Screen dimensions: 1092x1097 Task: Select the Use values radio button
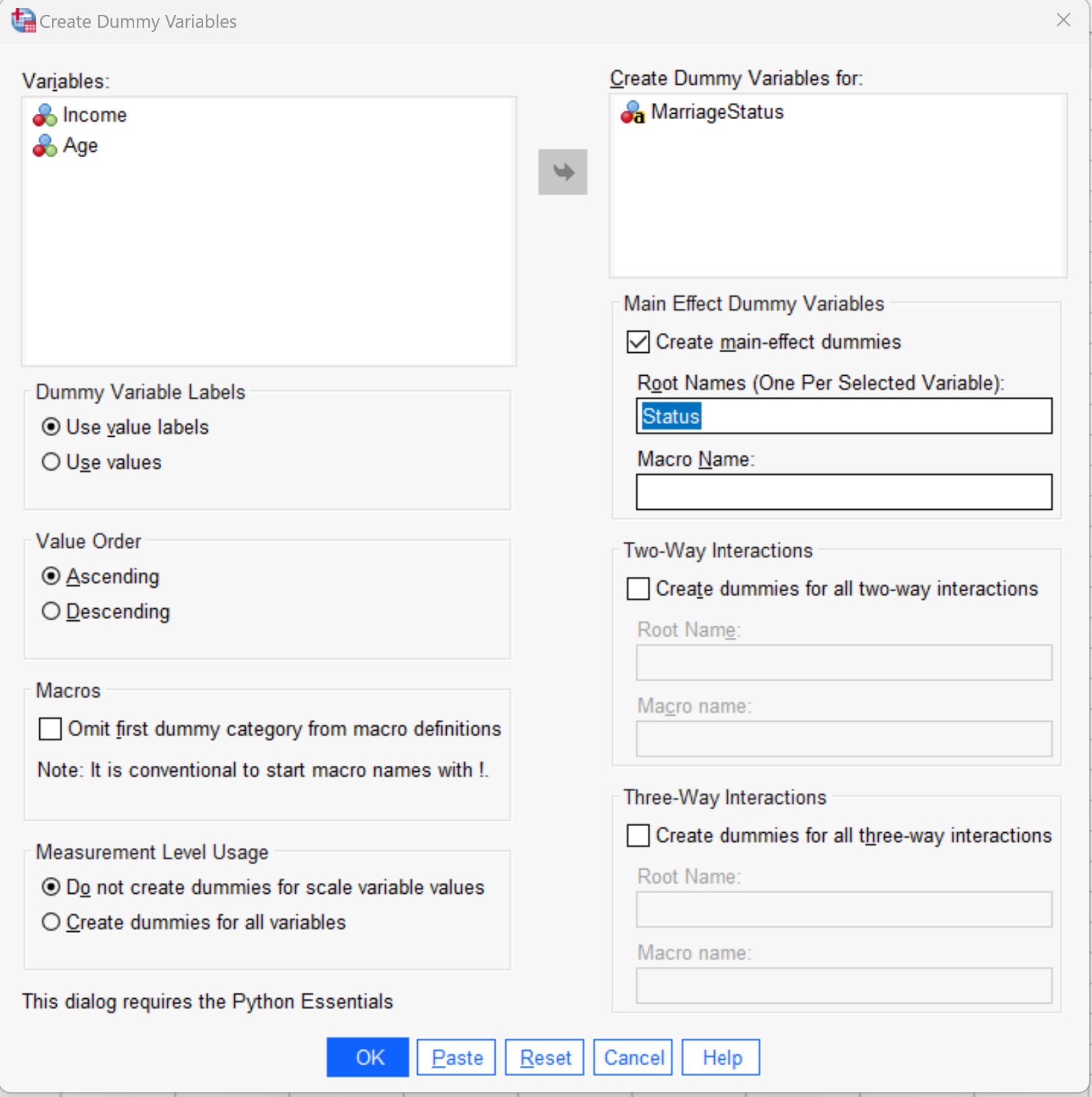[x=51, y=462]
